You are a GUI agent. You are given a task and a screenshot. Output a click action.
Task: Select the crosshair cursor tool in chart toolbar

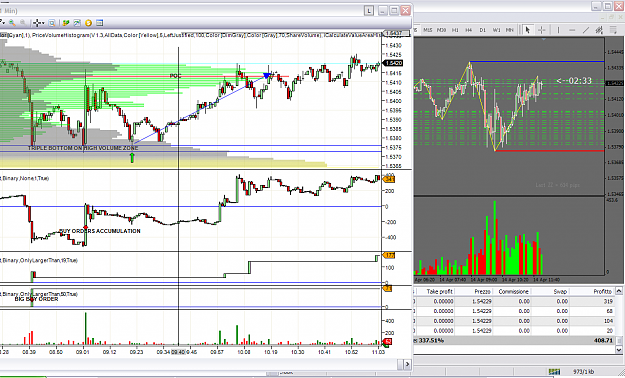[x=37, y=23]
